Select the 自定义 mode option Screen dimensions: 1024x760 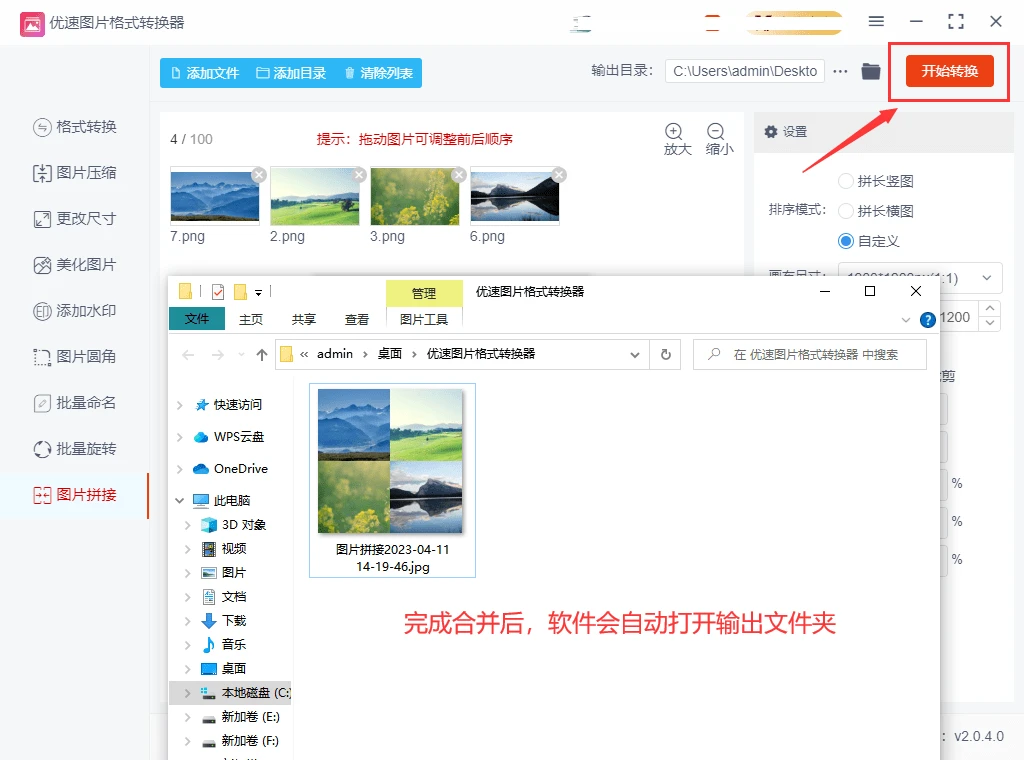point(845,241)
